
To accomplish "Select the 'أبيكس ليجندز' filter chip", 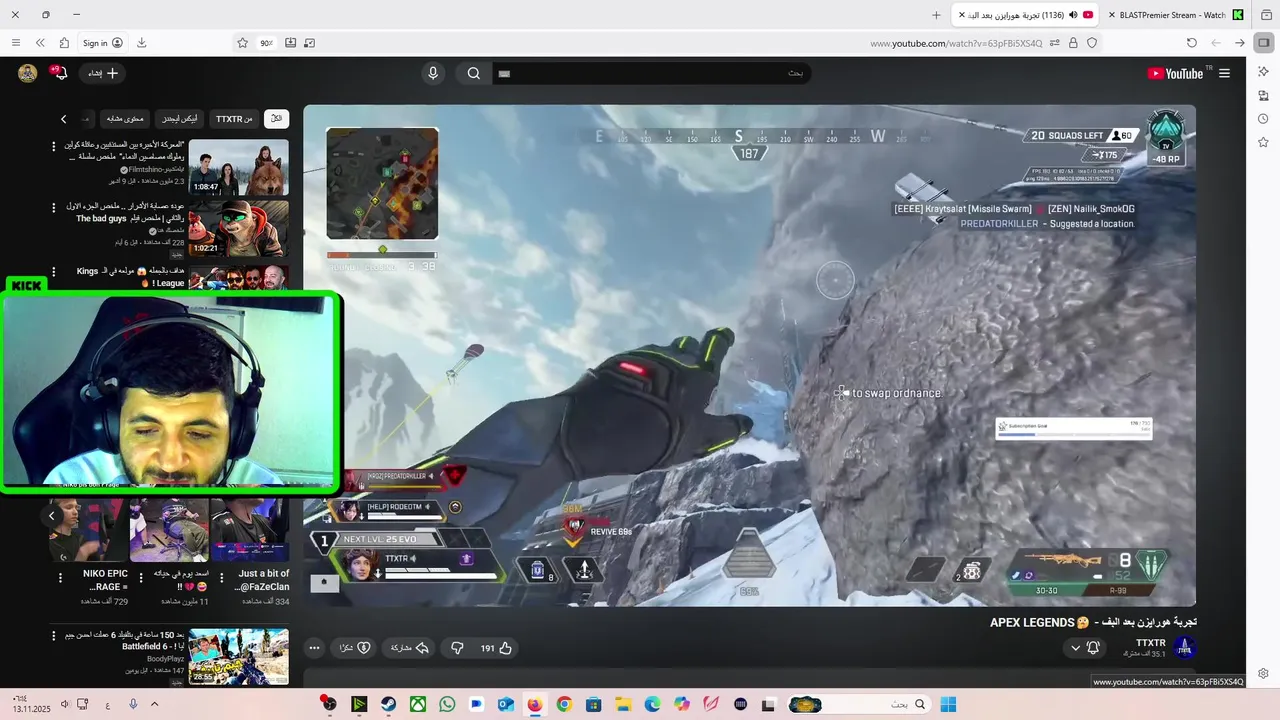I will [180, 119].
